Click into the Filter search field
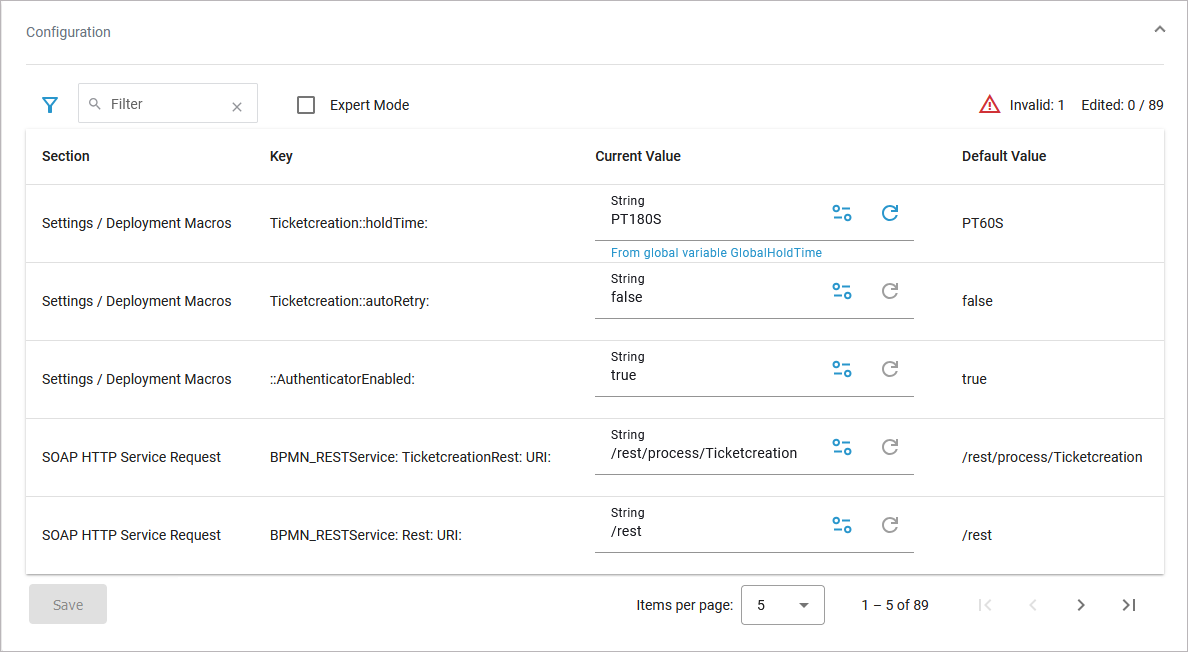The image size is (1188, 652). pyautogui.click(x=165, y=104)
